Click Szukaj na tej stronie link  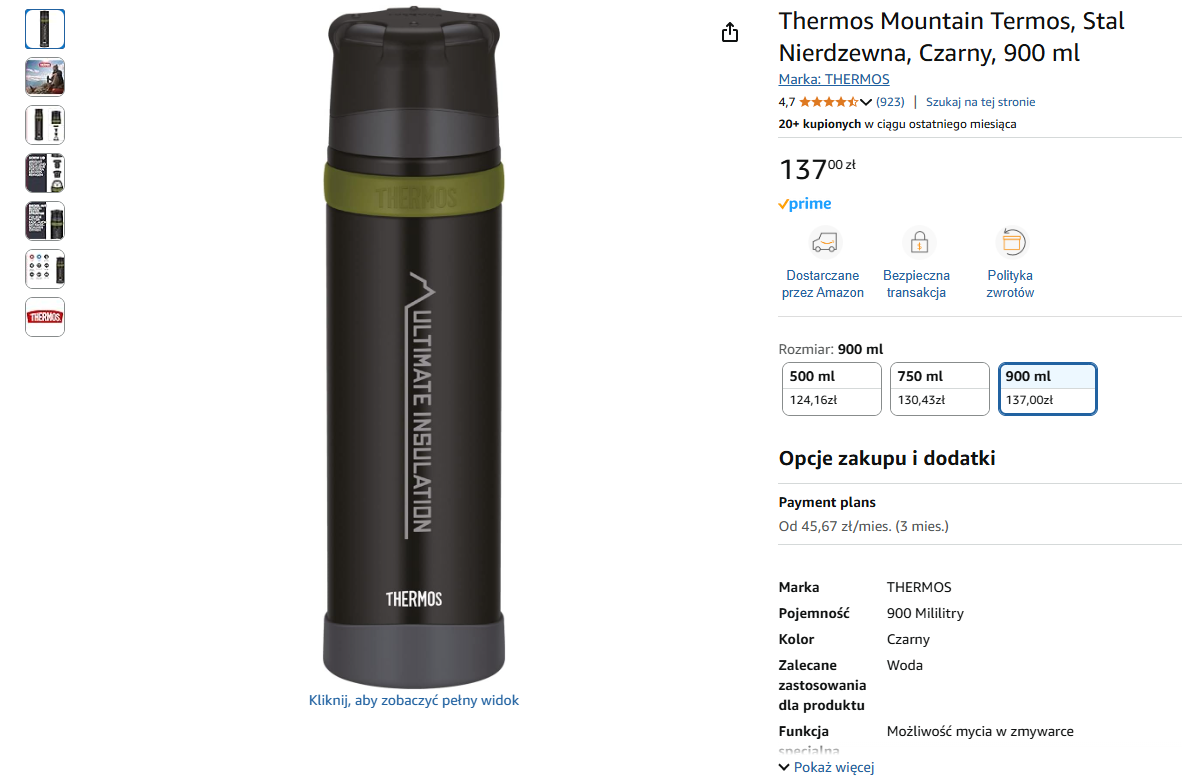tap(980, 102)
